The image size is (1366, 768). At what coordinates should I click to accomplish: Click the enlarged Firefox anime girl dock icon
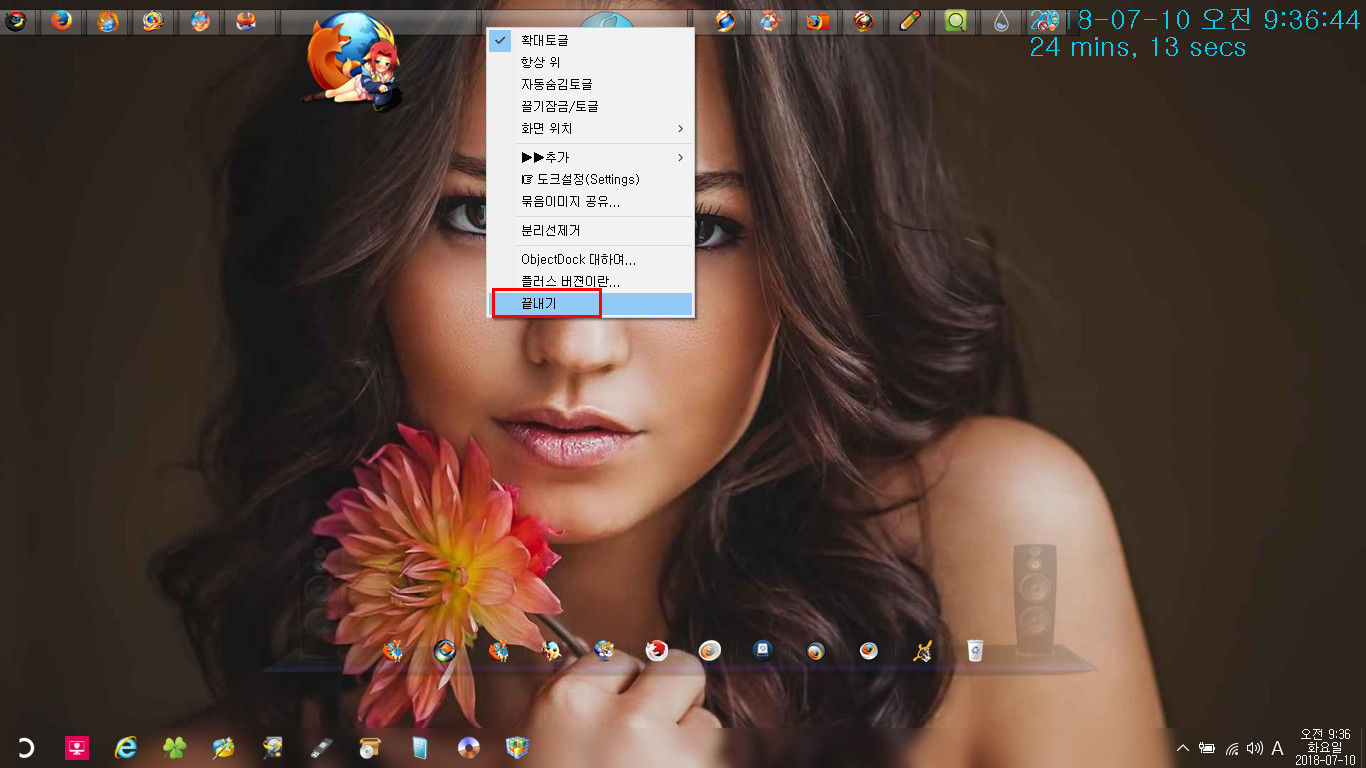pos(355,62)
